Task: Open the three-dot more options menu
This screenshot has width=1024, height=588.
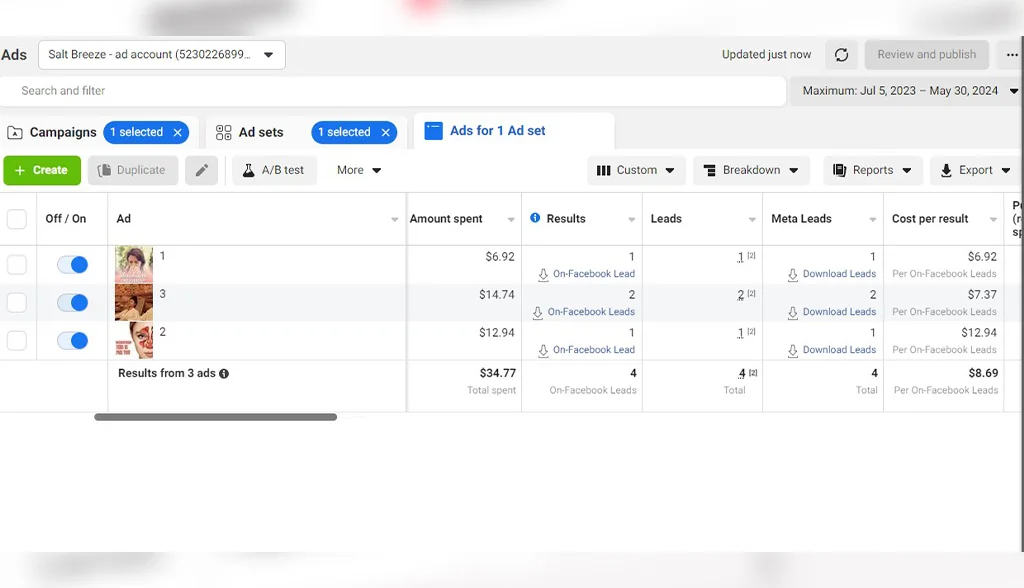Action: [1011, 55]
